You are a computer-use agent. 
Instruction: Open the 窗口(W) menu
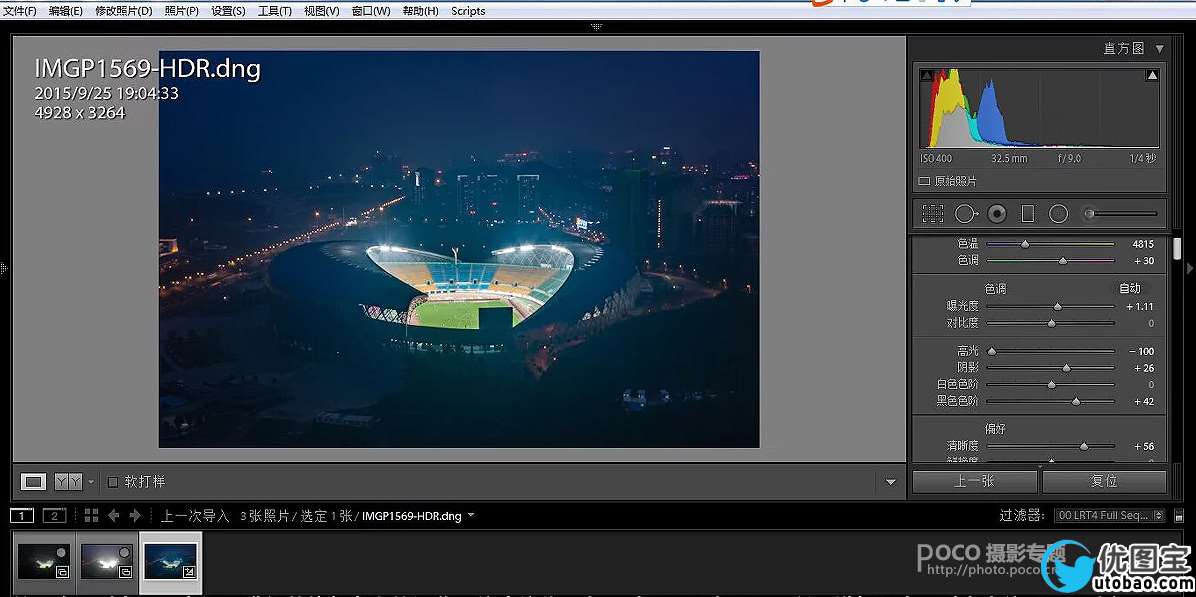tap(371, 11)
